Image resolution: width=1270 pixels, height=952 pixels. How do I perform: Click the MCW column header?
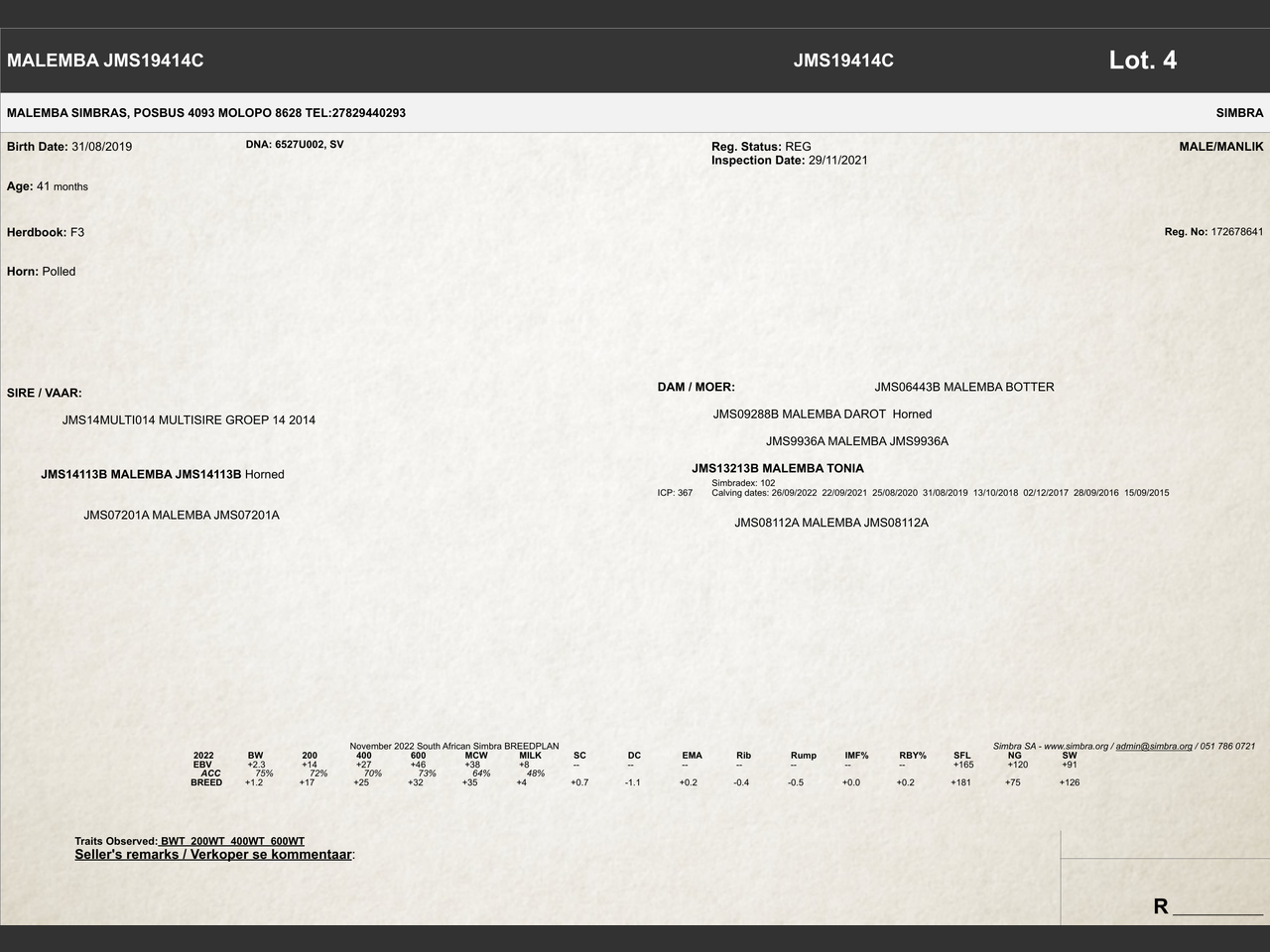tap(476, 756)
